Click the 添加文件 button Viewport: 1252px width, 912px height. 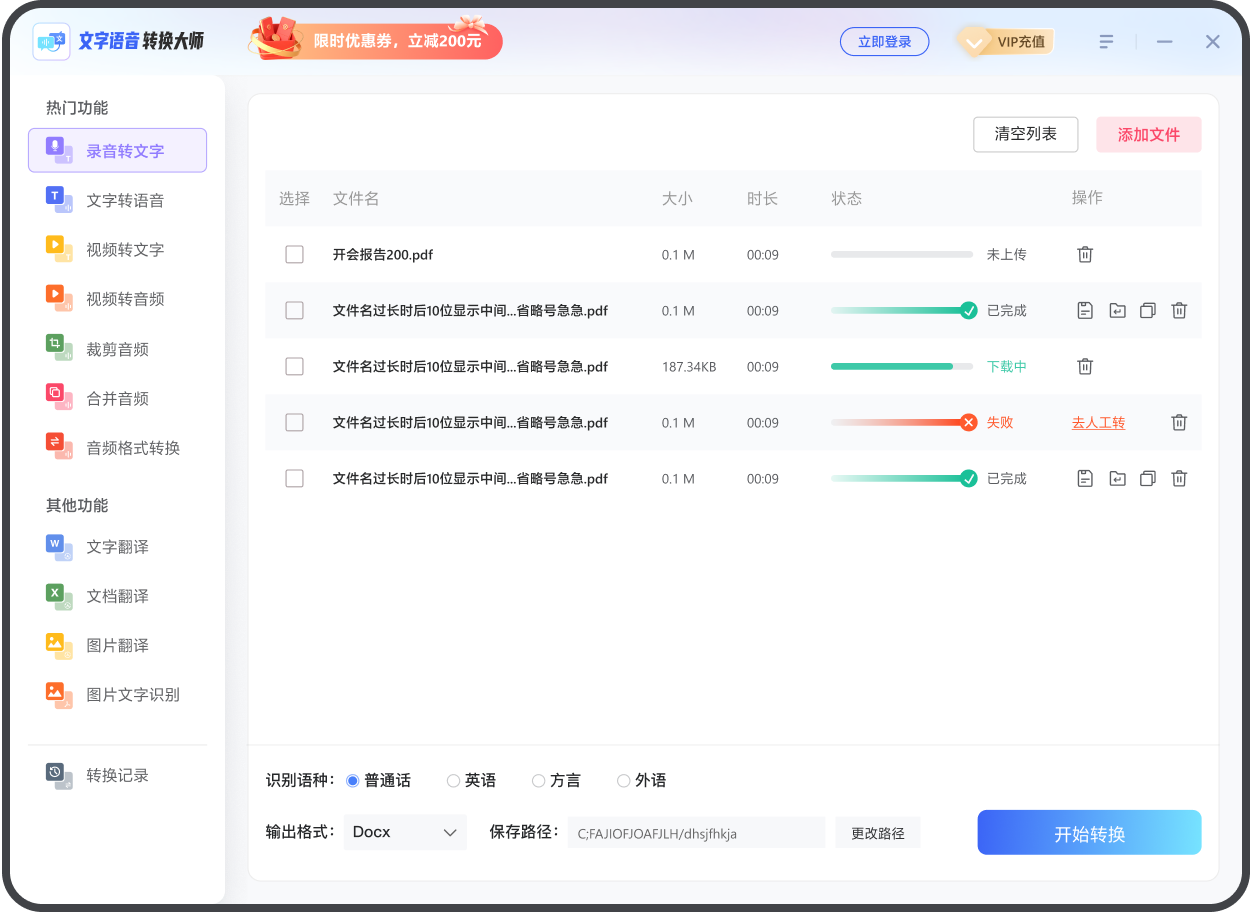(x=1148, y=134)
